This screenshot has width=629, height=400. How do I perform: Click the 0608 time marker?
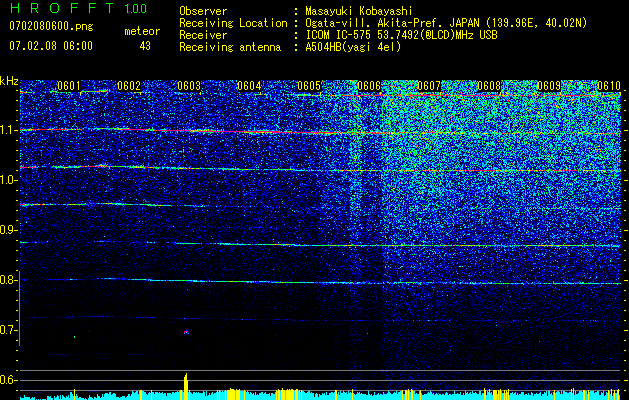489,86
